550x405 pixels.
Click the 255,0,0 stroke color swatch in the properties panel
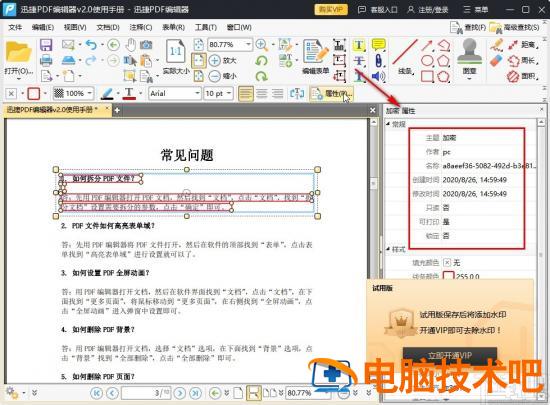coord(449,276)
